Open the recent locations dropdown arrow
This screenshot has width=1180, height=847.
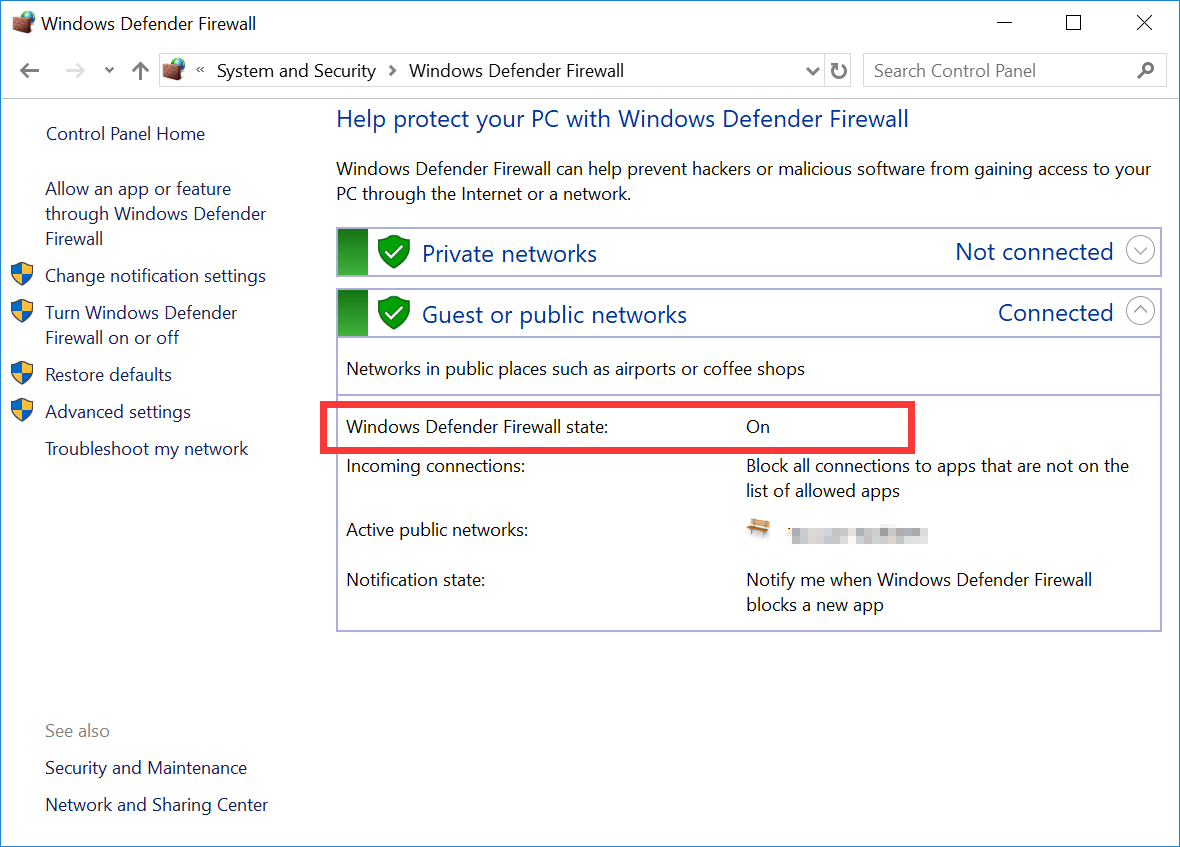(x=108, y=70)
